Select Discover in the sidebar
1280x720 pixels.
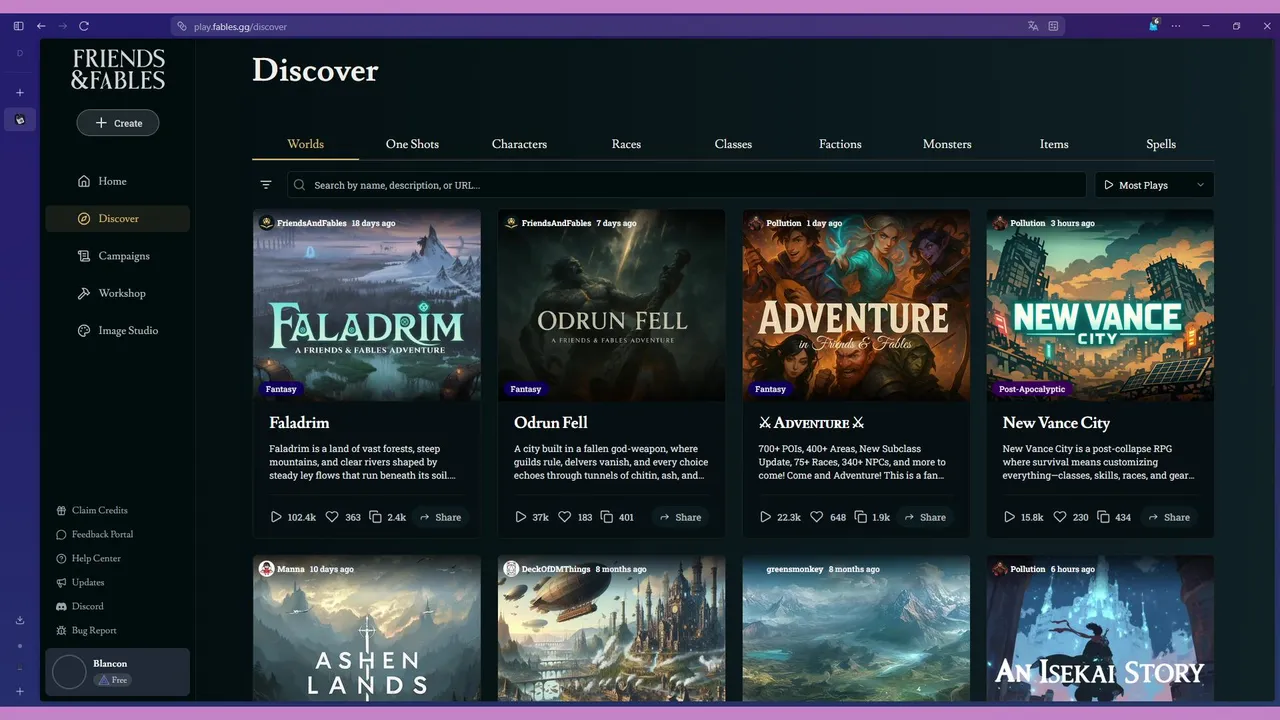117,218
